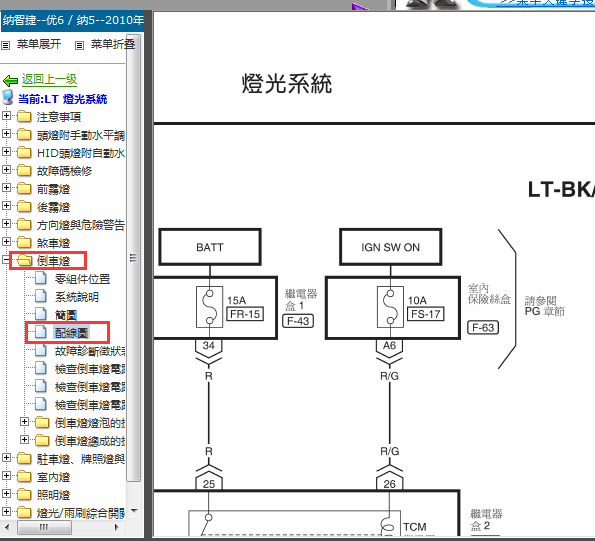Click the 納智捷--优6 title tab
The height and width of the screenshot is (541, 595).
click(72, 20)
